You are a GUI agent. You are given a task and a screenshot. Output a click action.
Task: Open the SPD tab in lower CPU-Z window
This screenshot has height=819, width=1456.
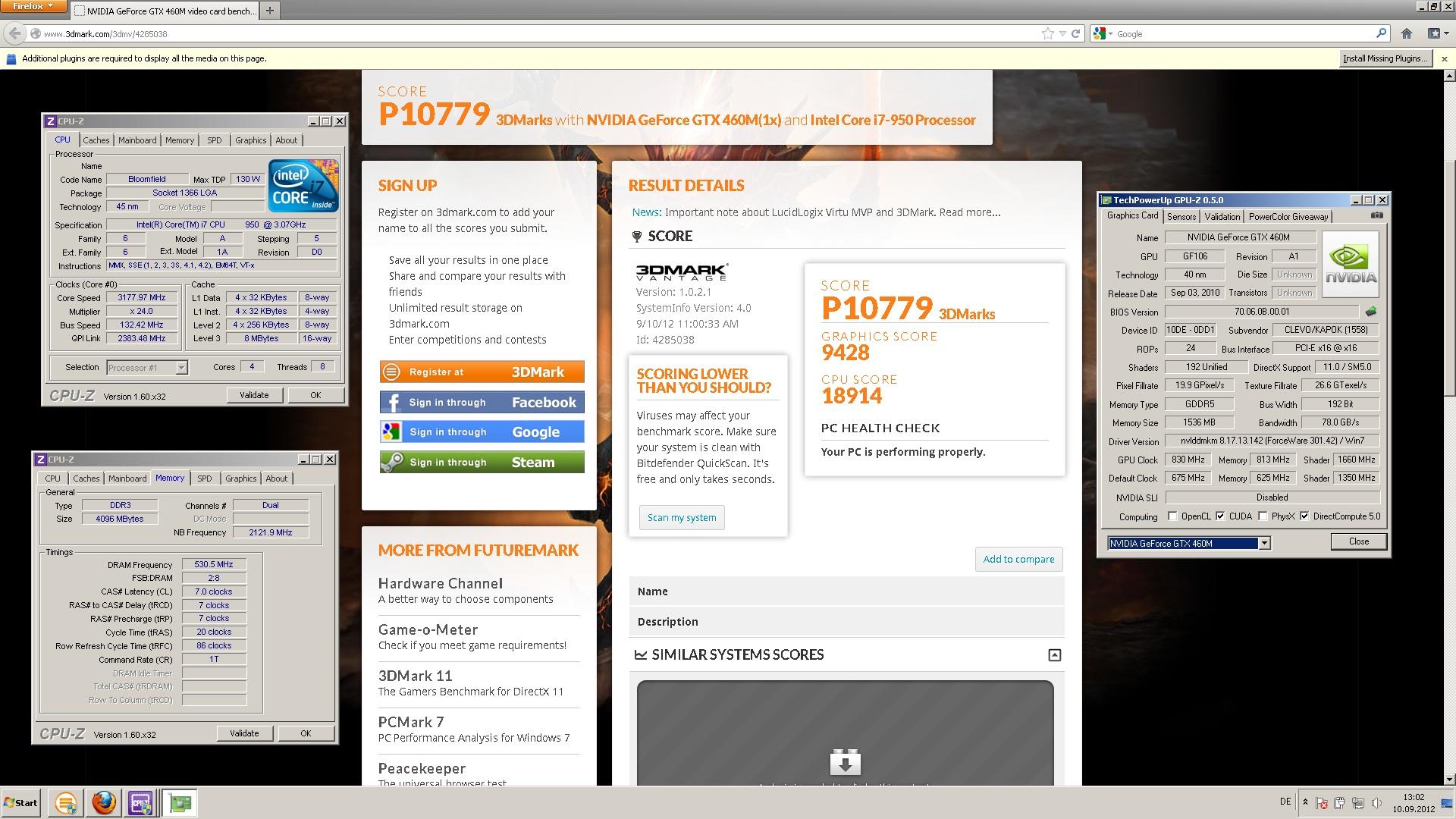coord(204,479)
